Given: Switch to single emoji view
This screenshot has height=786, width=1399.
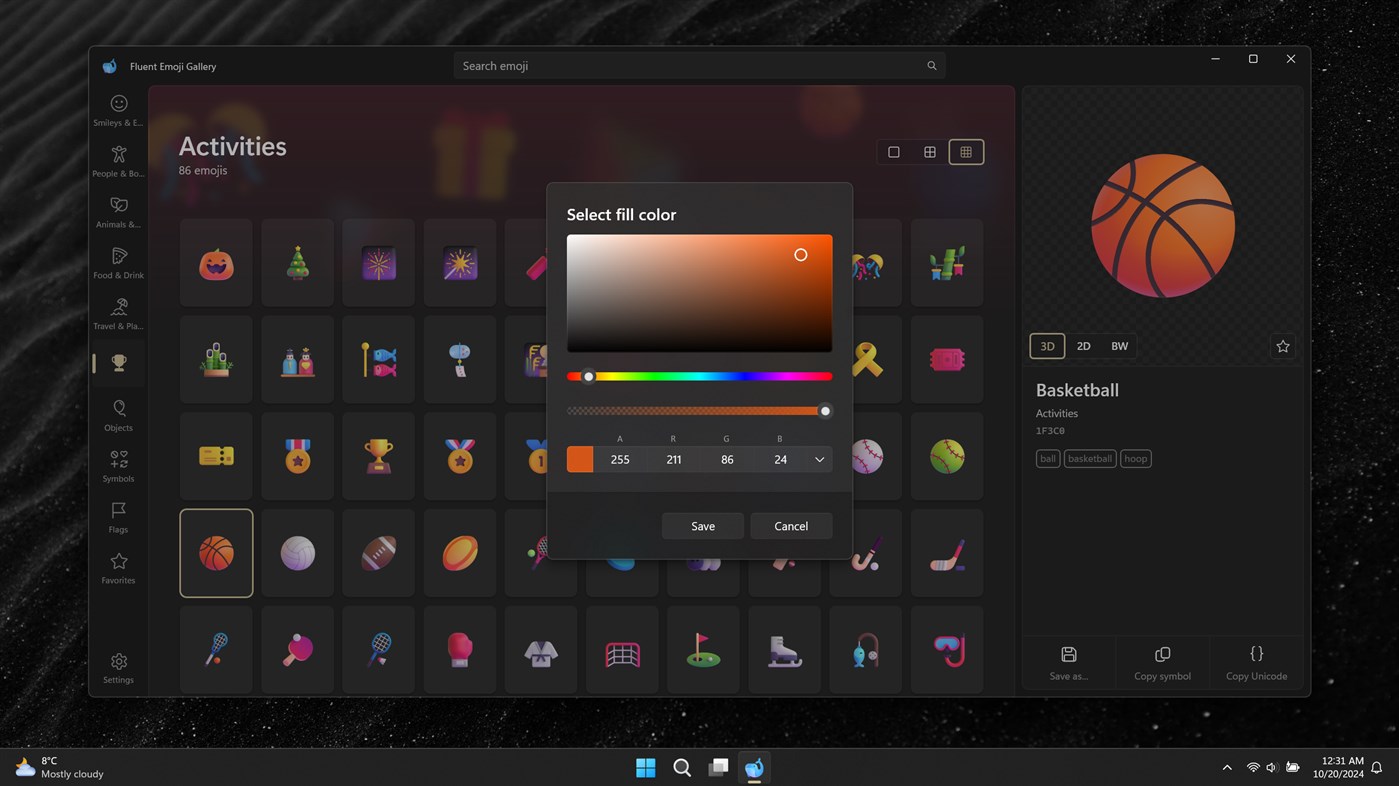Looking at the screenshot, I should [893, 151].
